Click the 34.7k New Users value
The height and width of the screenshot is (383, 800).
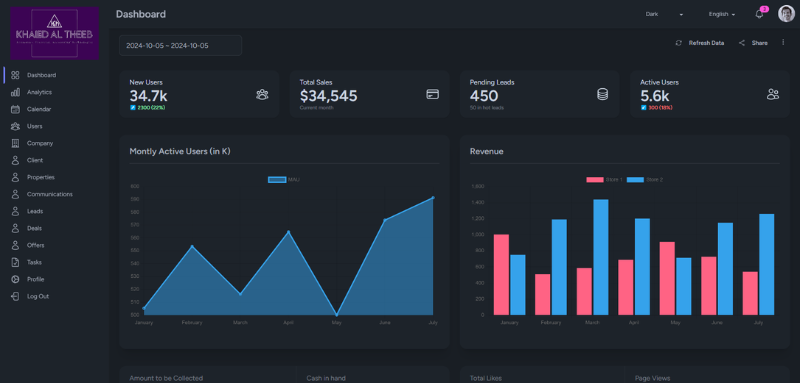[148, 96]
